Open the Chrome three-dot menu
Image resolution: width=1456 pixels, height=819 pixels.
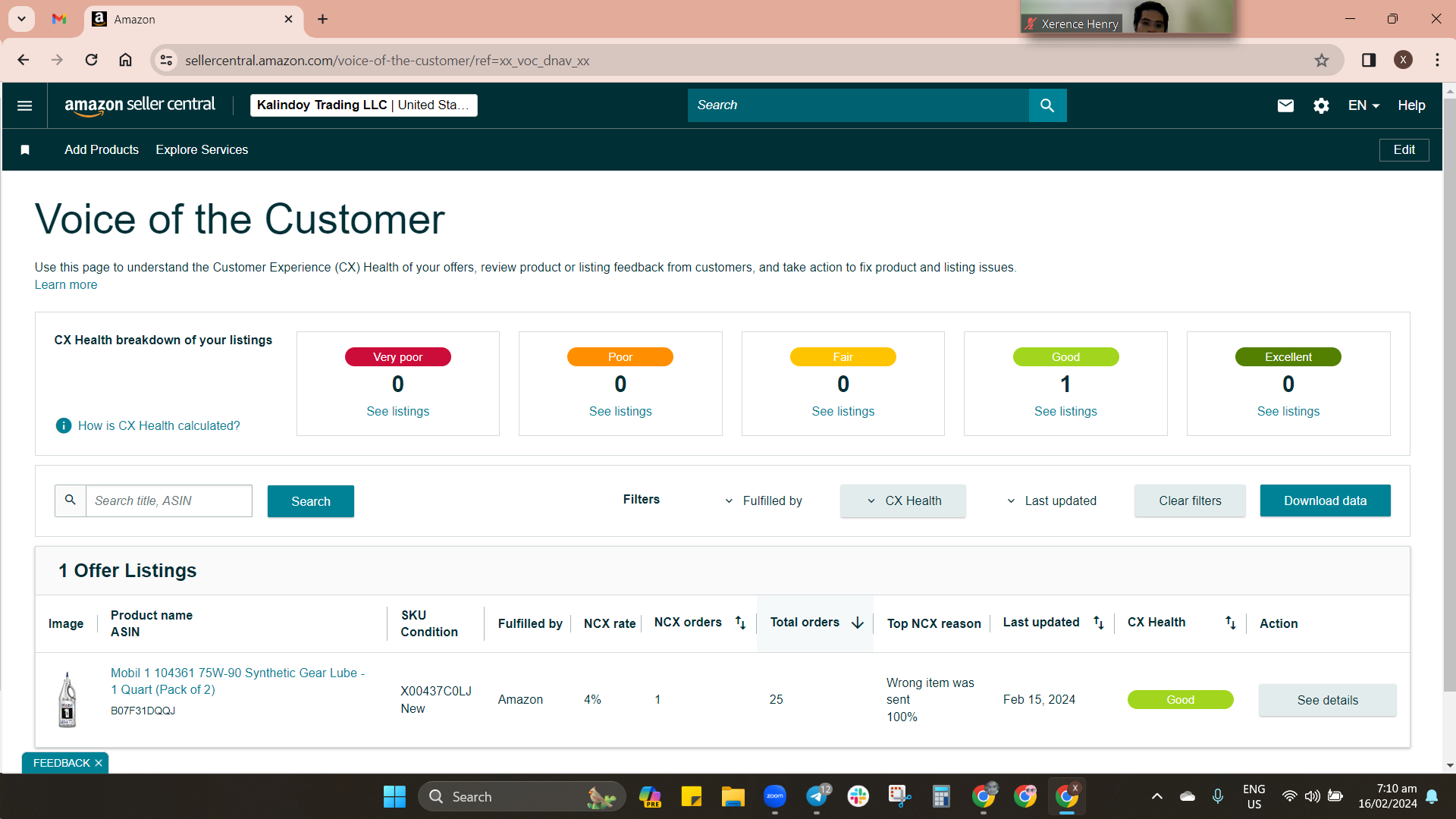pos(1437,61)
